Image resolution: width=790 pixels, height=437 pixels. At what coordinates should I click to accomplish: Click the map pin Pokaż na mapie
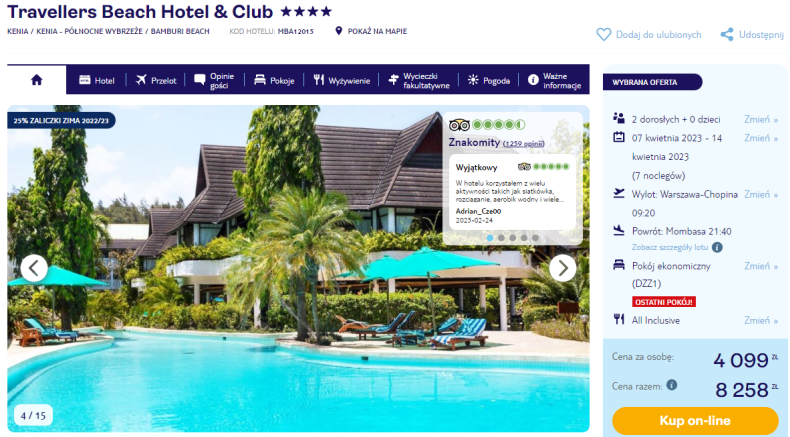click(x=339, y=31)
